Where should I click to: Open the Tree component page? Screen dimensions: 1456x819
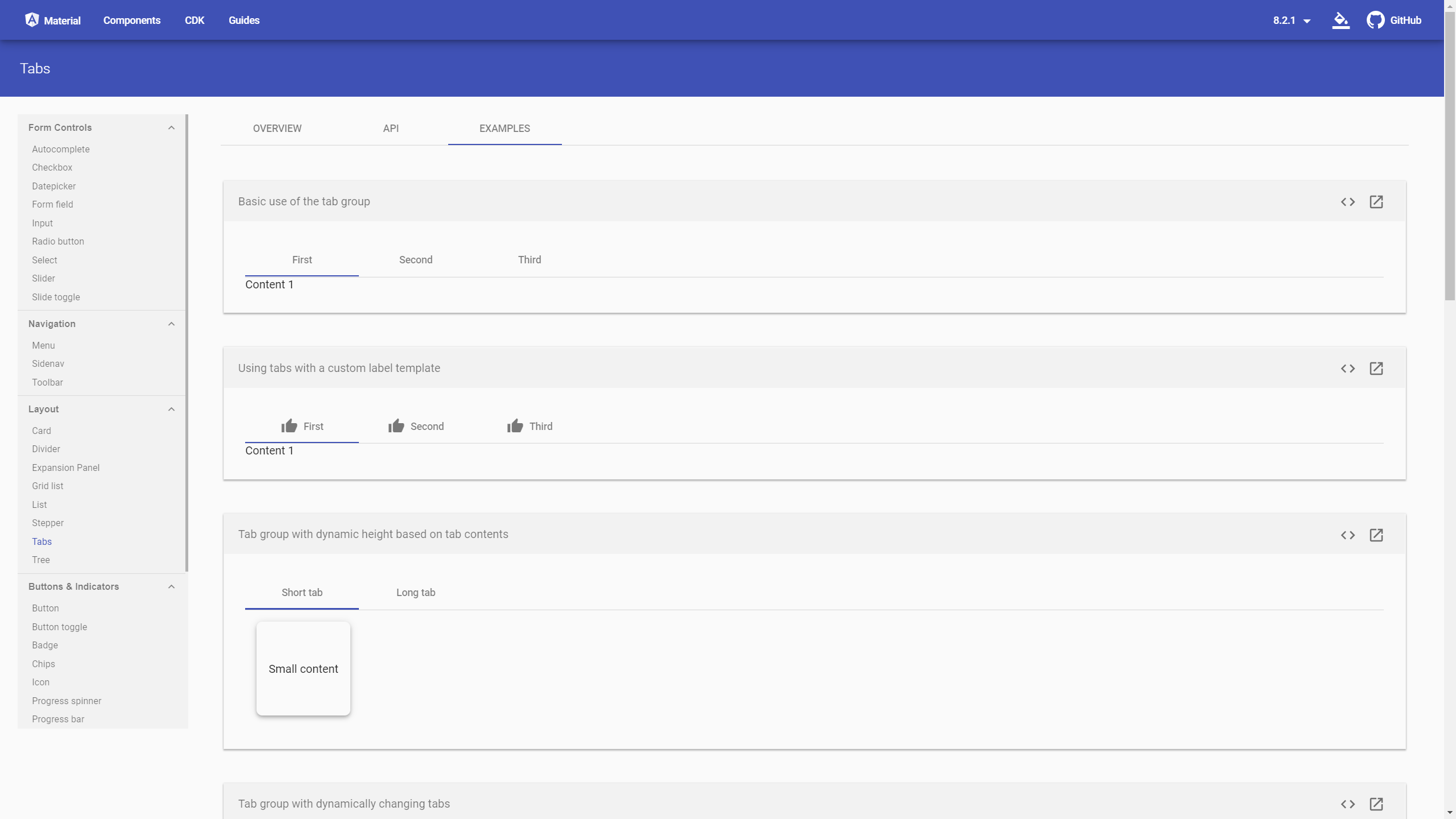click(x=41, y=560)
